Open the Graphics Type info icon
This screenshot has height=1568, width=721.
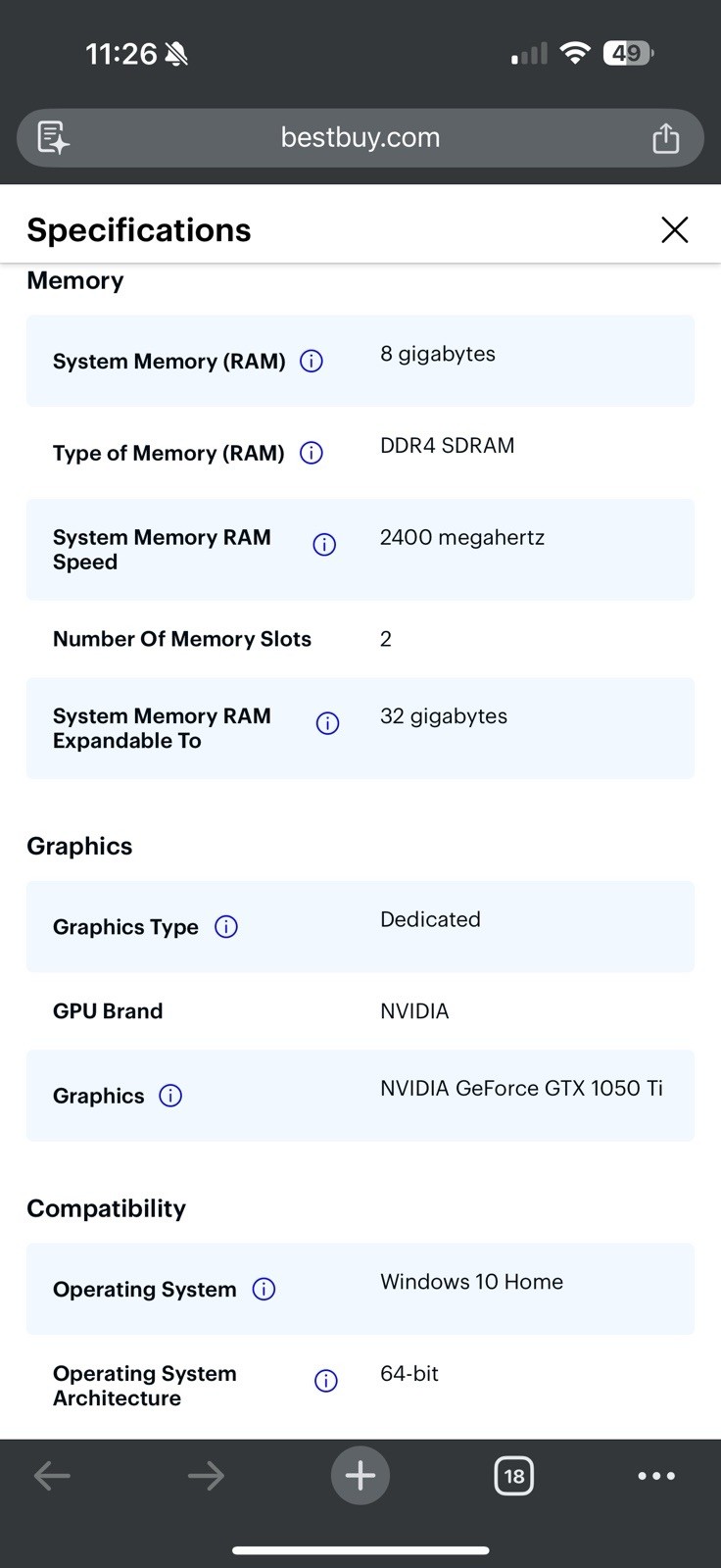click(226, 927)
